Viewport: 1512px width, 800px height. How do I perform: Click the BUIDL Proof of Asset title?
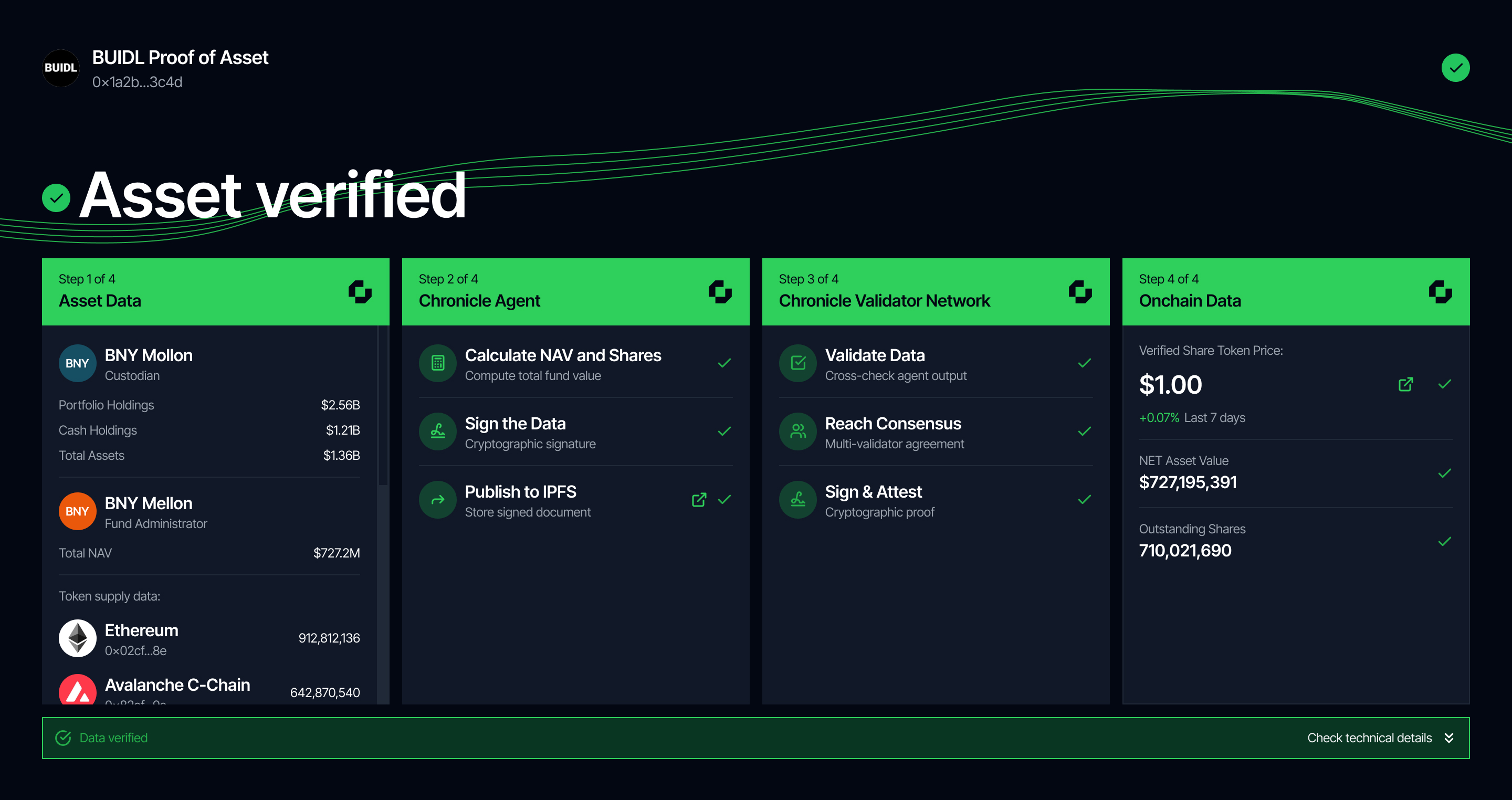pyautogui.click(x=180, y=58)
